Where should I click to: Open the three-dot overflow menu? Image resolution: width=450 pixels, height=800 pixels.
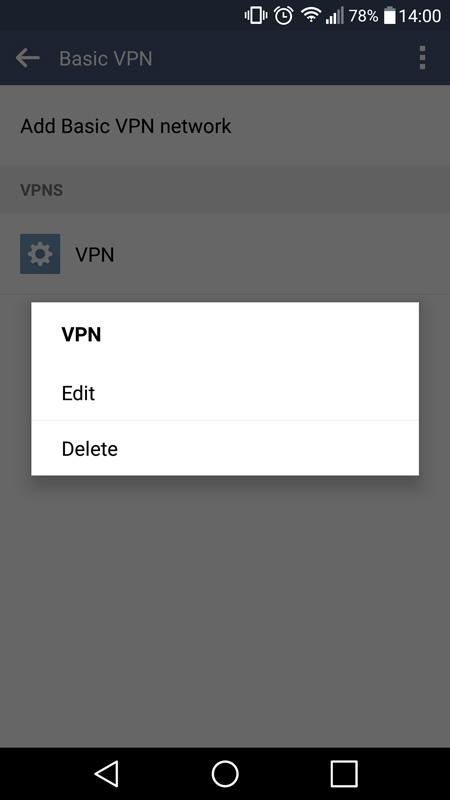(422, 58)
